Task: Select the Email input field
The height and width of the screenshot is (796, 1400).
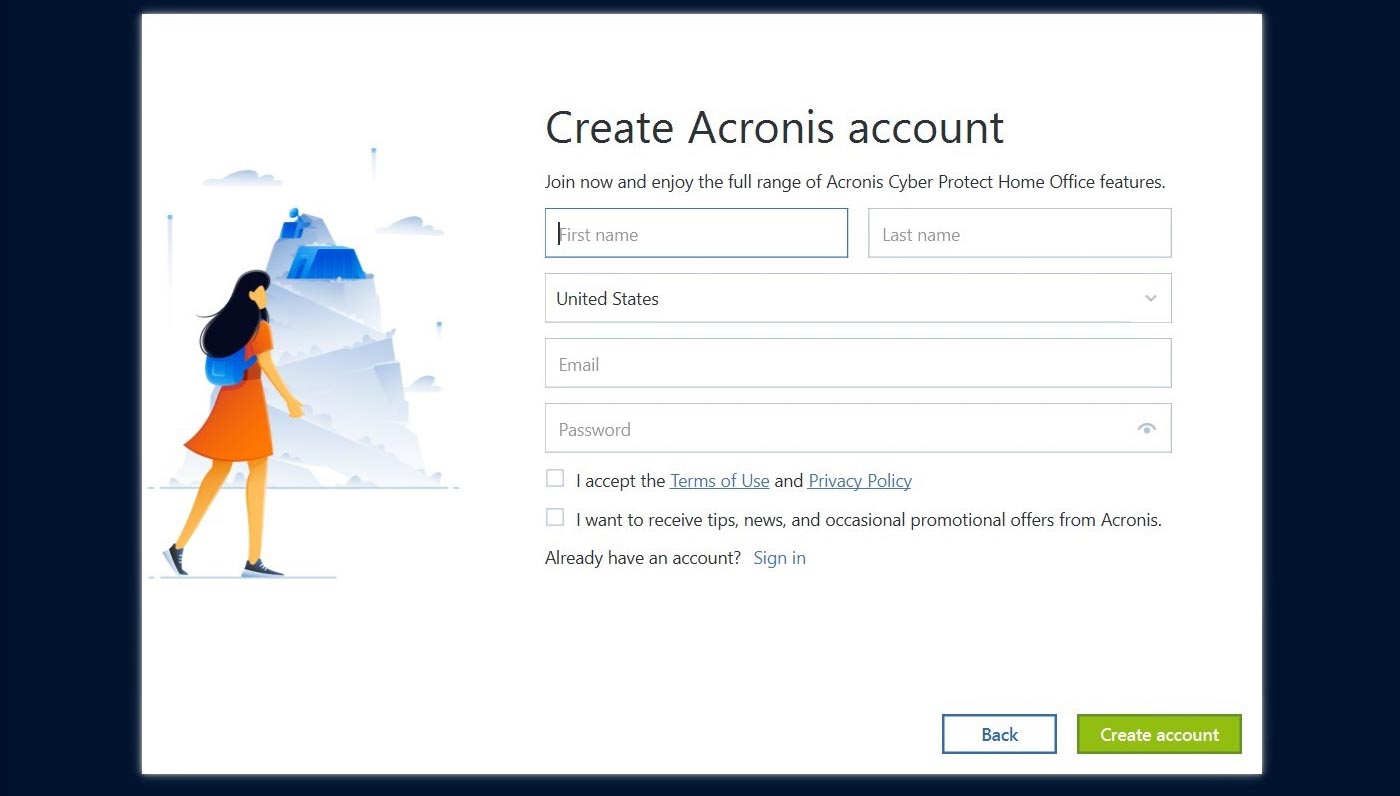Action: pyautogui.click(x=857, y=364)
